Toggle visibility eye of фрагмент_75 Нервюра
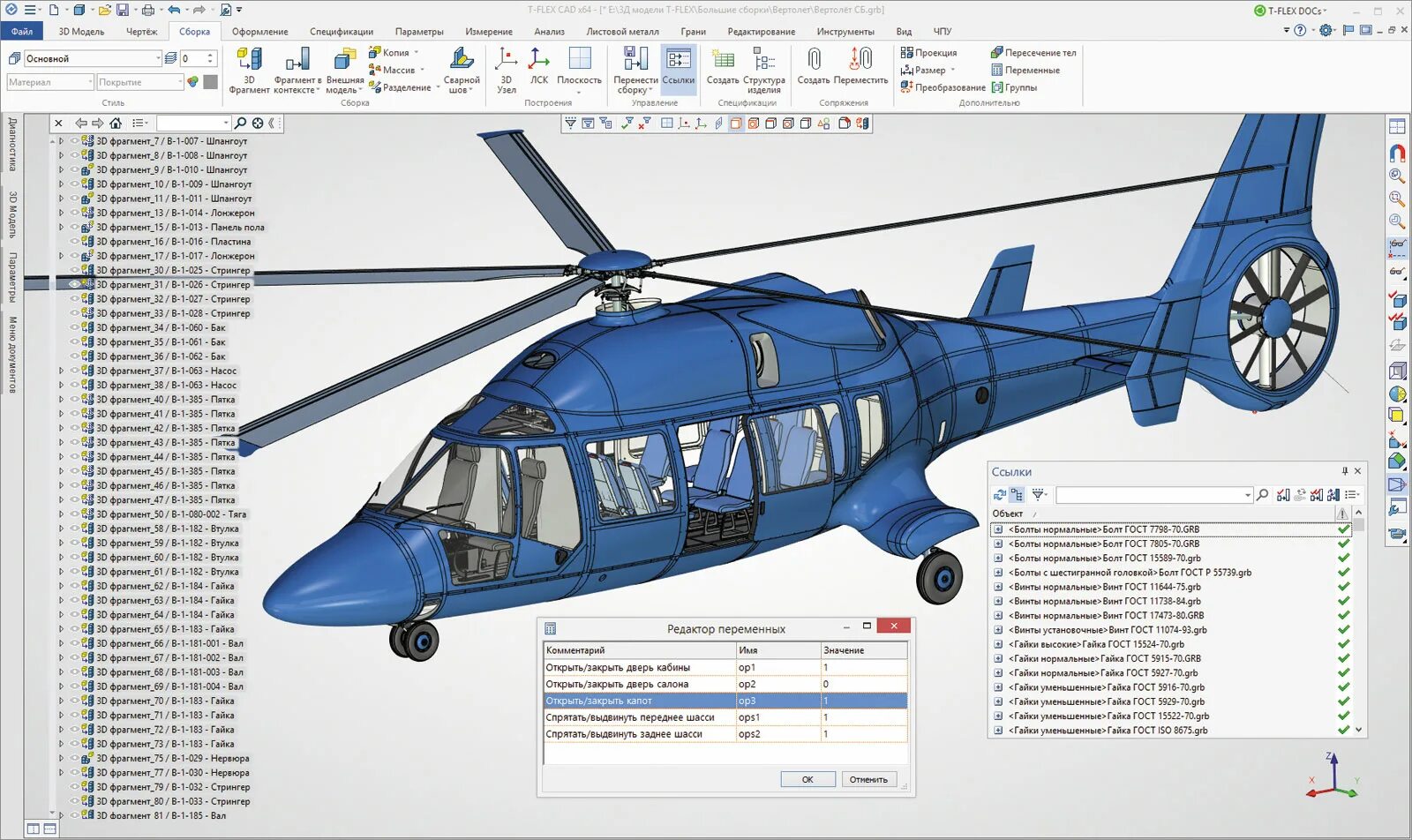Image resolution: width=1412 pixels, height=840 pixels. (75, 758)
